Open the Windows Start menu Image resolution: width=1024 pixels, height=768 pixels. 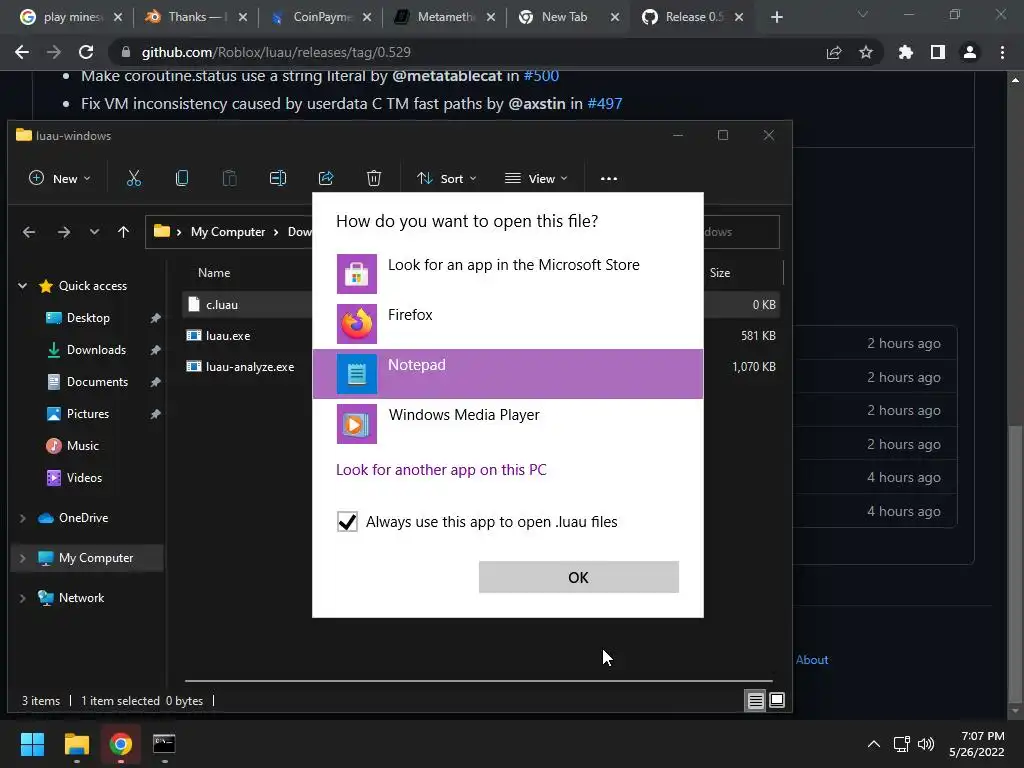tap(32, 744)
